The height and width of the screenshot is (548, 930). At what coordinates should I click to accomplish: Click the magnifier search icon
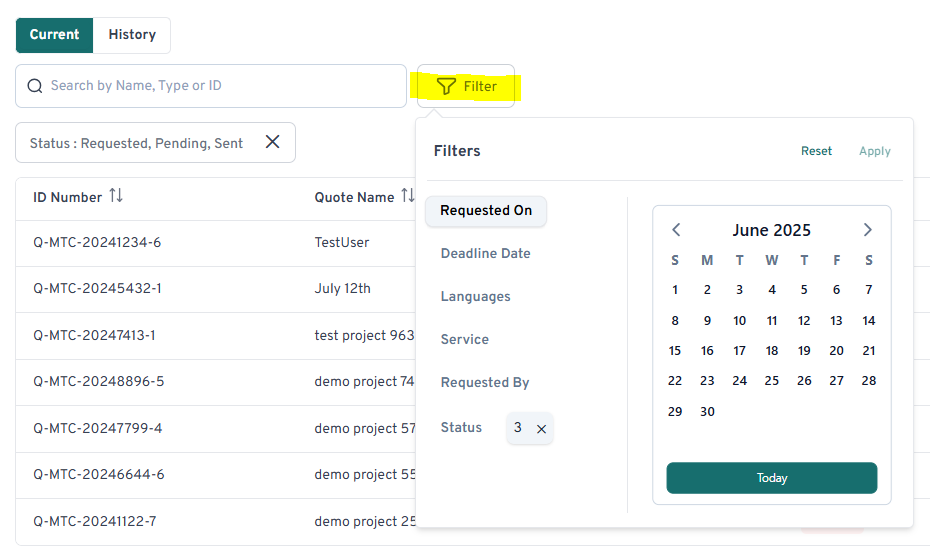point(35,86)
